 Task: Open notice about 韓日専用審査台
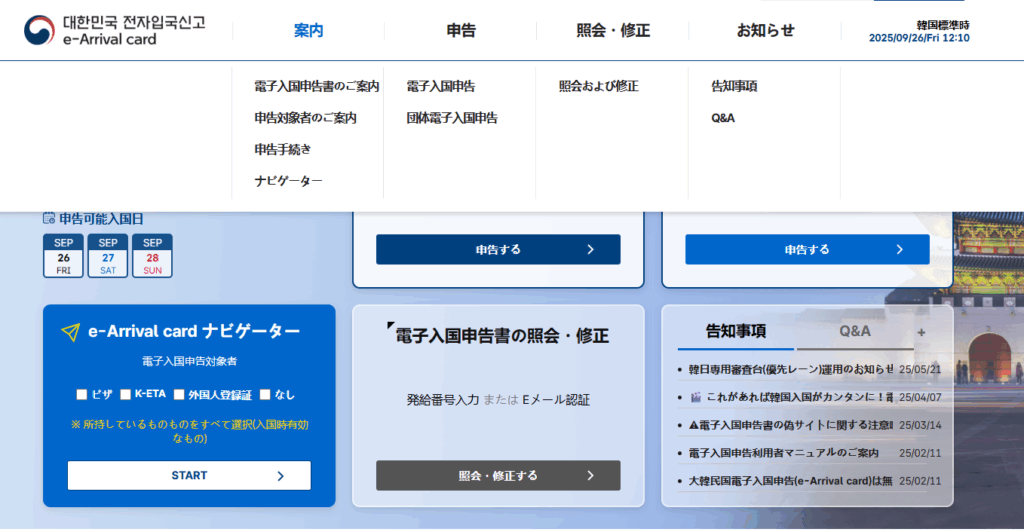click(x=790, y=369)
